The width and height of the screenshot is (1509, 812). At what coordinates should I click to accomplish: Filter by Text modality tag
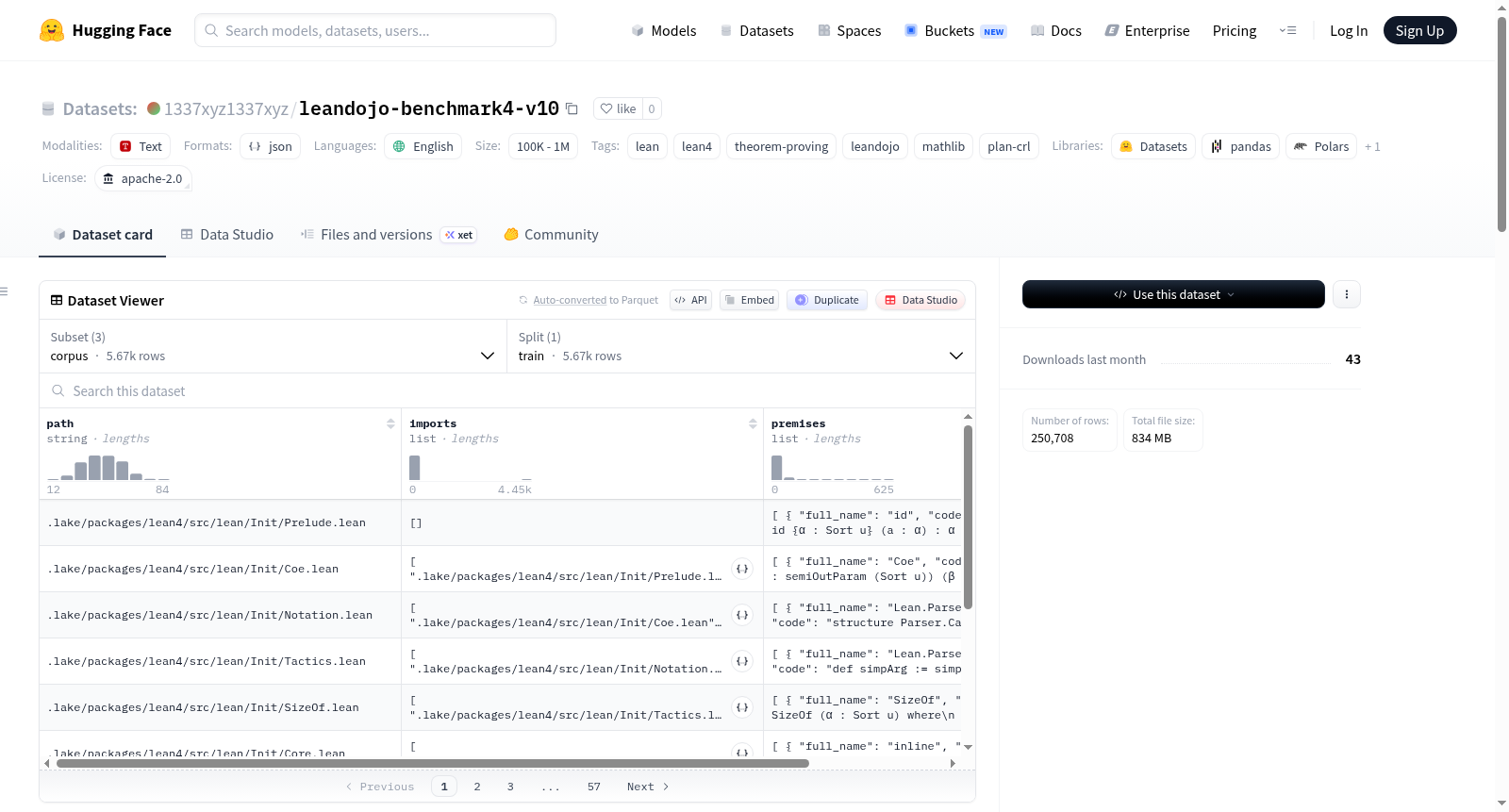tap(141, 146)
